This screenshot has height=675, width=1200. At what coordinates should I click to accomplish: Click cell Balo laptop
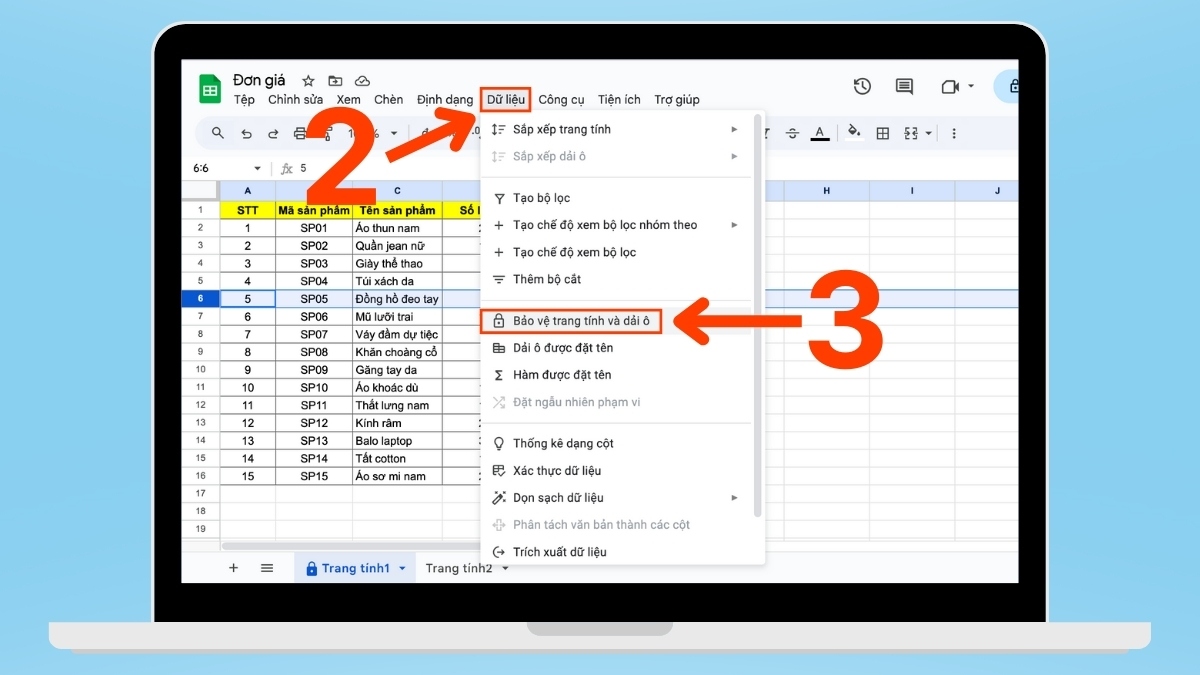coord(396,441)
